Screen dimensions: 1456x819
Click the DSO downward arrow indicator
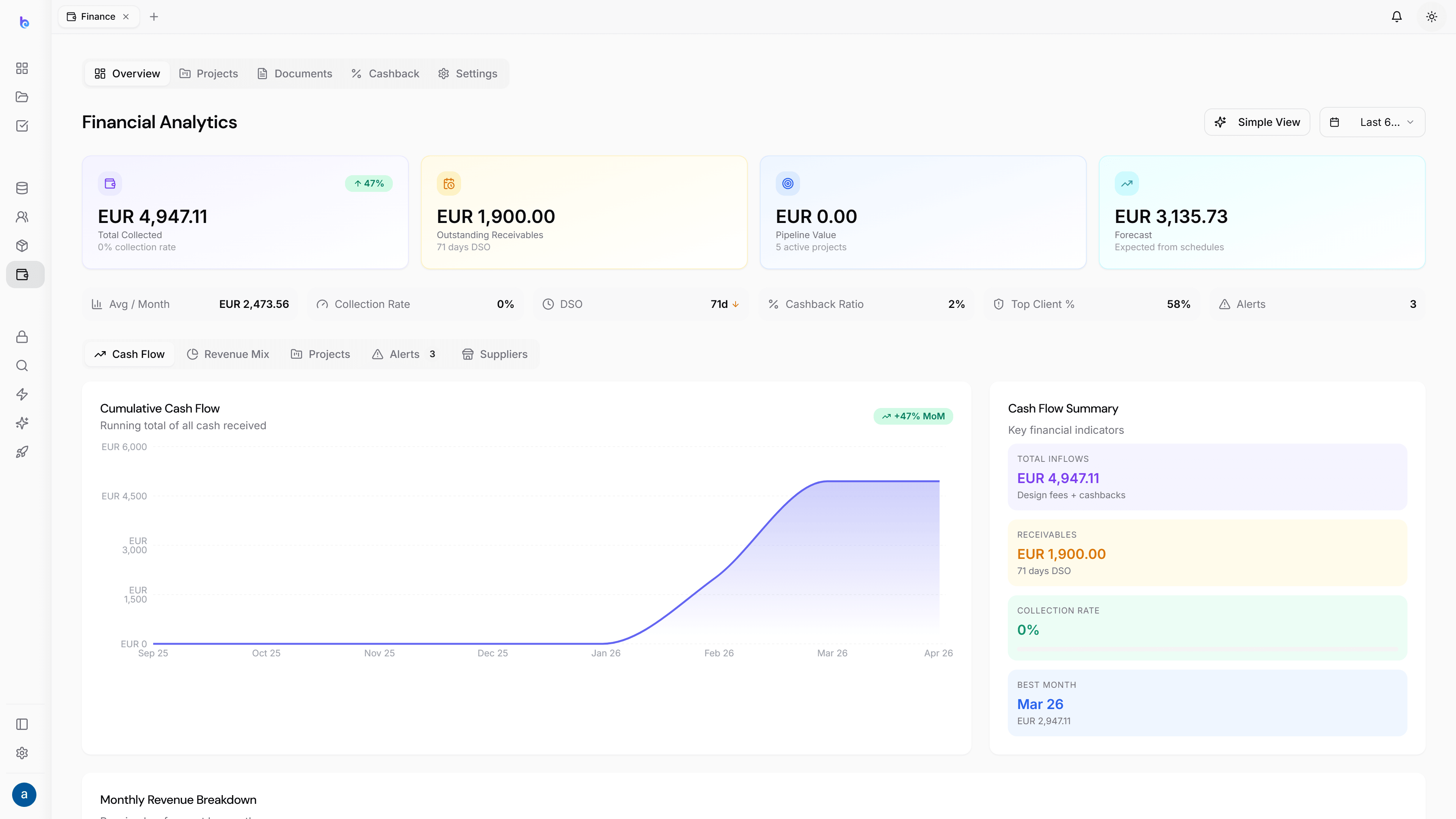(736, 304)
